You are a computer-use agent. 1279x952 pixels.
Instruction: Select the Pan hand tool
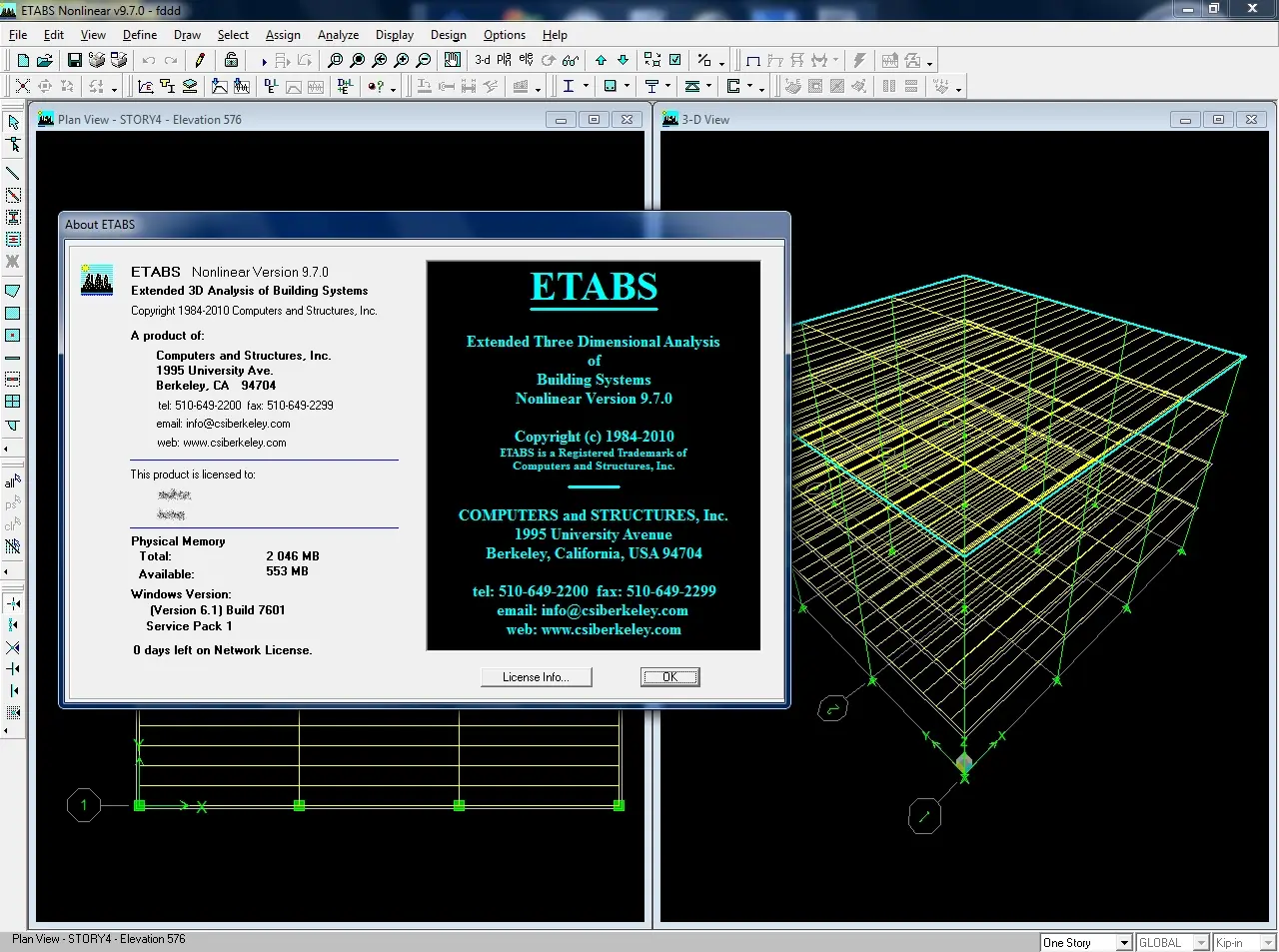[453, 60]
